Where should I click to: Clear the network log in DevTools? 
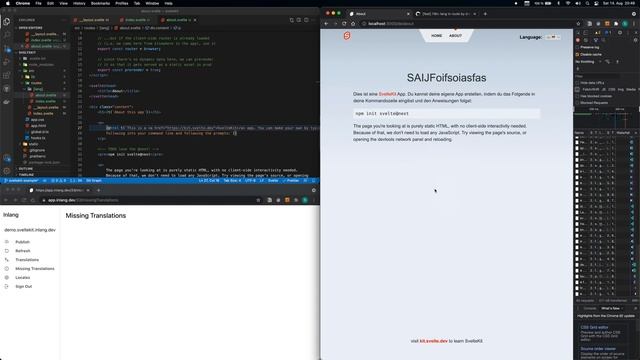pos(586,40)
